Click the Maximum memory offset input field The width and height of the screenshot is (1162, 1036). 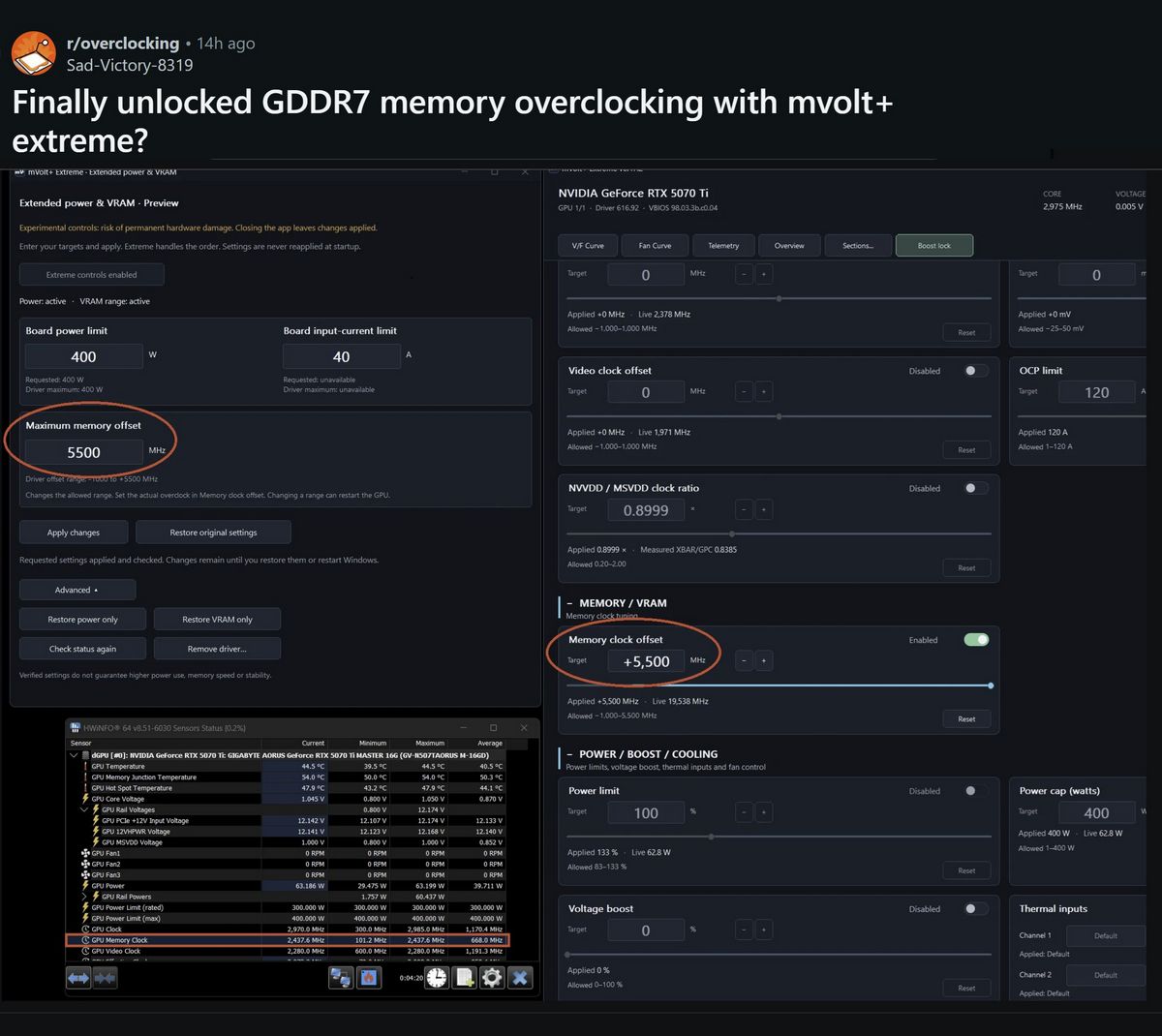click(x=84, y=452)
